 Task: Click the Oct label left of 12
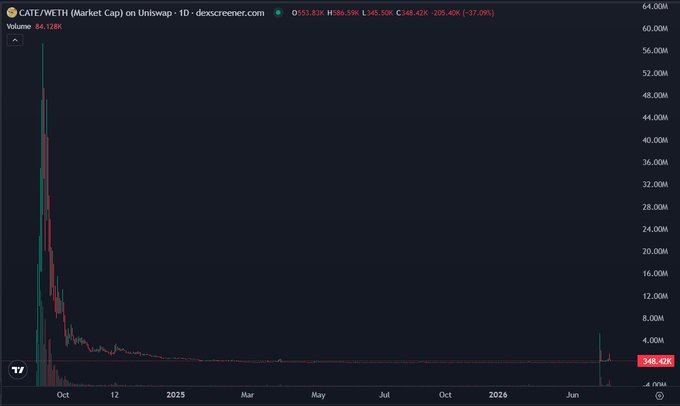coord(63,395)
